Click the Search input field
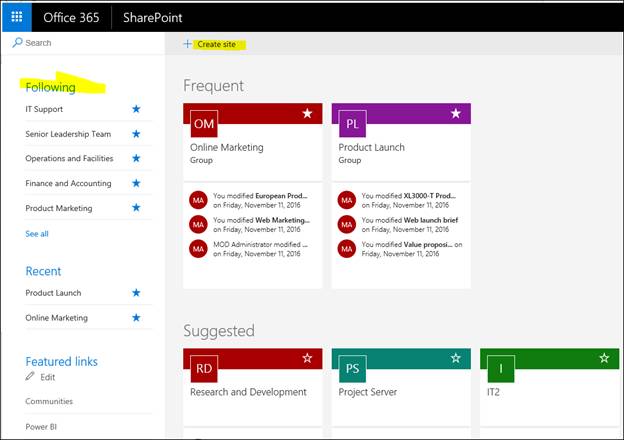This screenshot has height=440, width=624. 85,43
